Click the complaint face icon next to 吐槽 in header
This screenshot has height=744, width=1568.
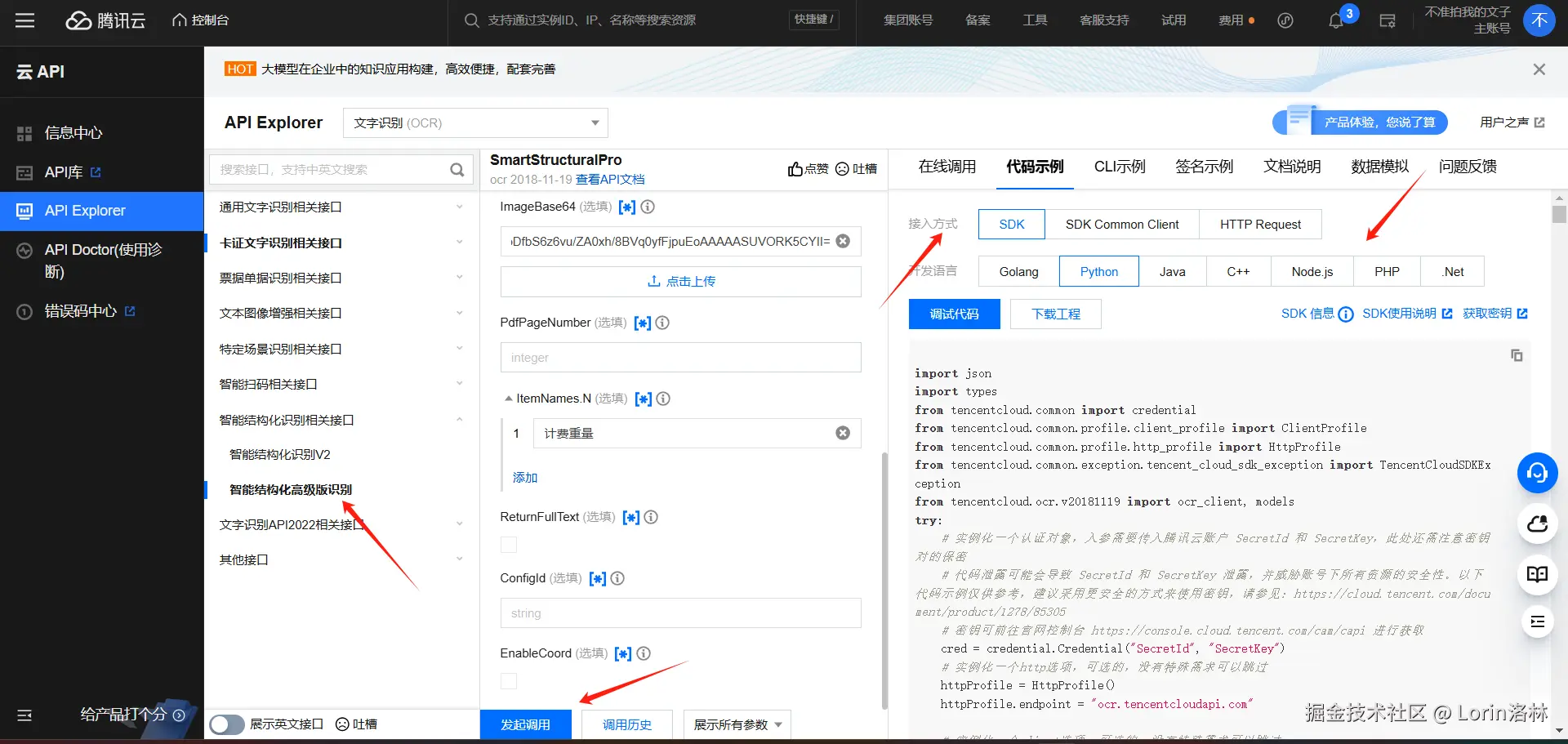[x=843, y=169]
